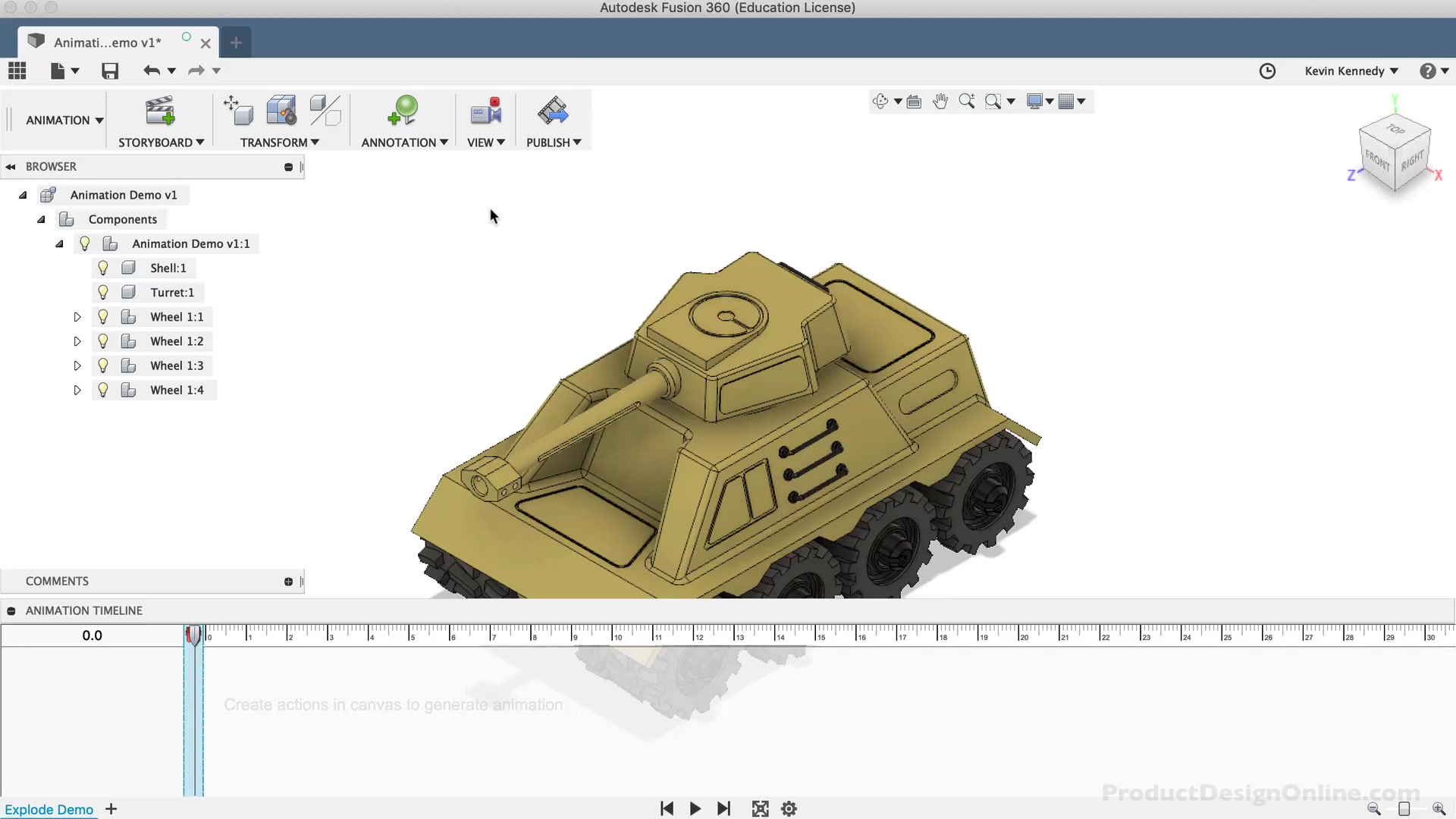The image size is (1456, 819).
Task: Click the New Storyboard clapperboard icon
Action: (161, 111)
